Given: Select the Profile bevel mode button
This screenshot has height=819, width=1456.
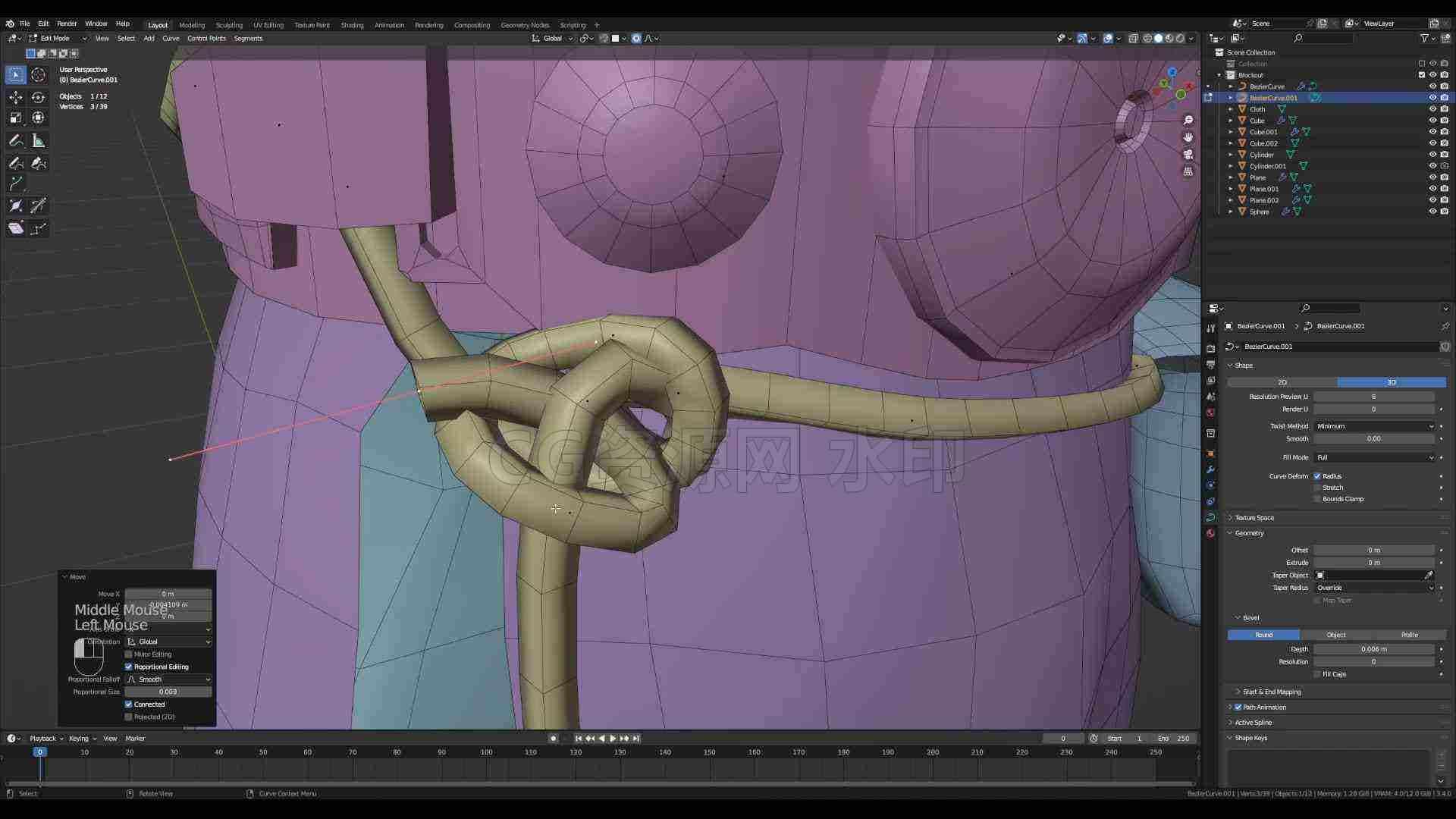Looking at the screenshot, I should tap(1409, 635).
